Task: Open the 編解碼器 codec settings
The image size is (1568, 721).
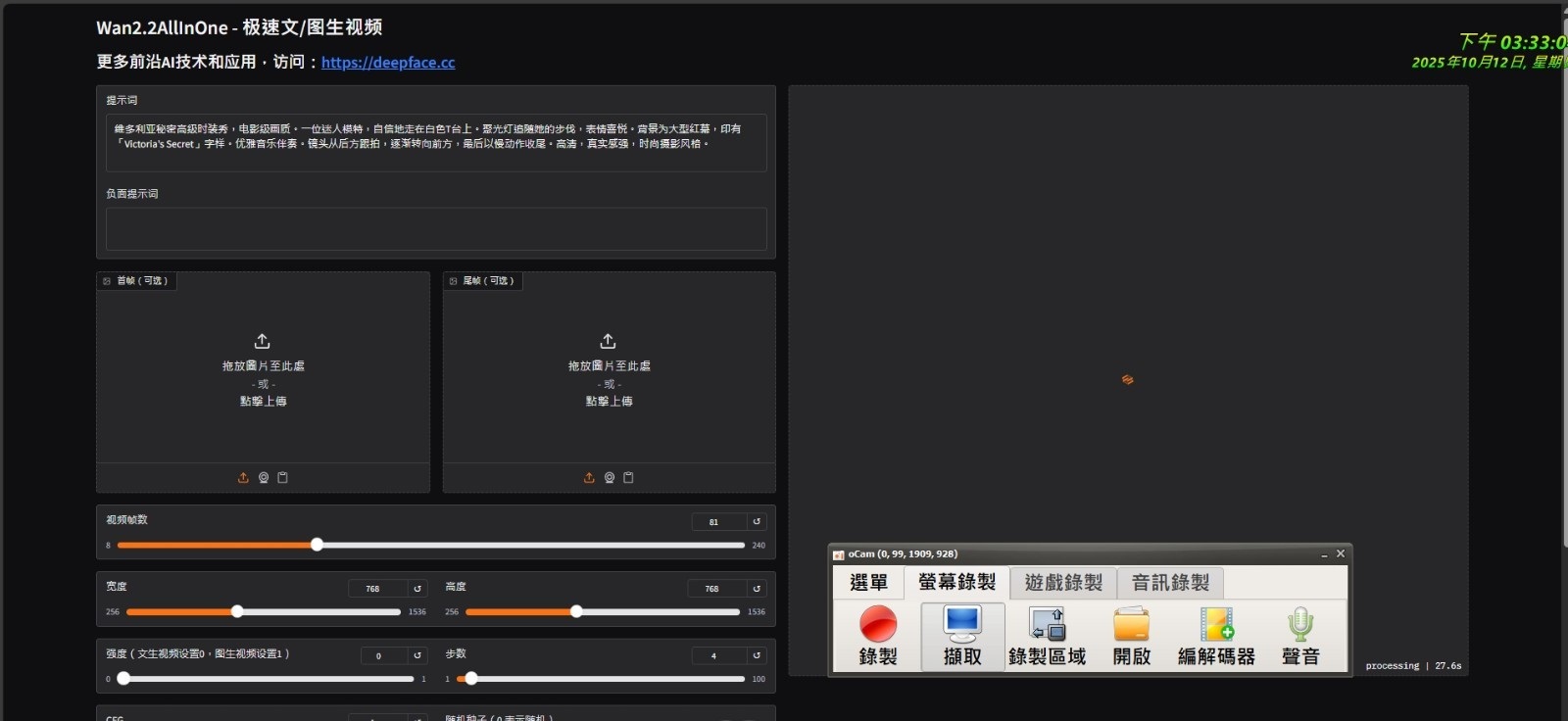Action: pyautogui.click(x=1216, y=635)
